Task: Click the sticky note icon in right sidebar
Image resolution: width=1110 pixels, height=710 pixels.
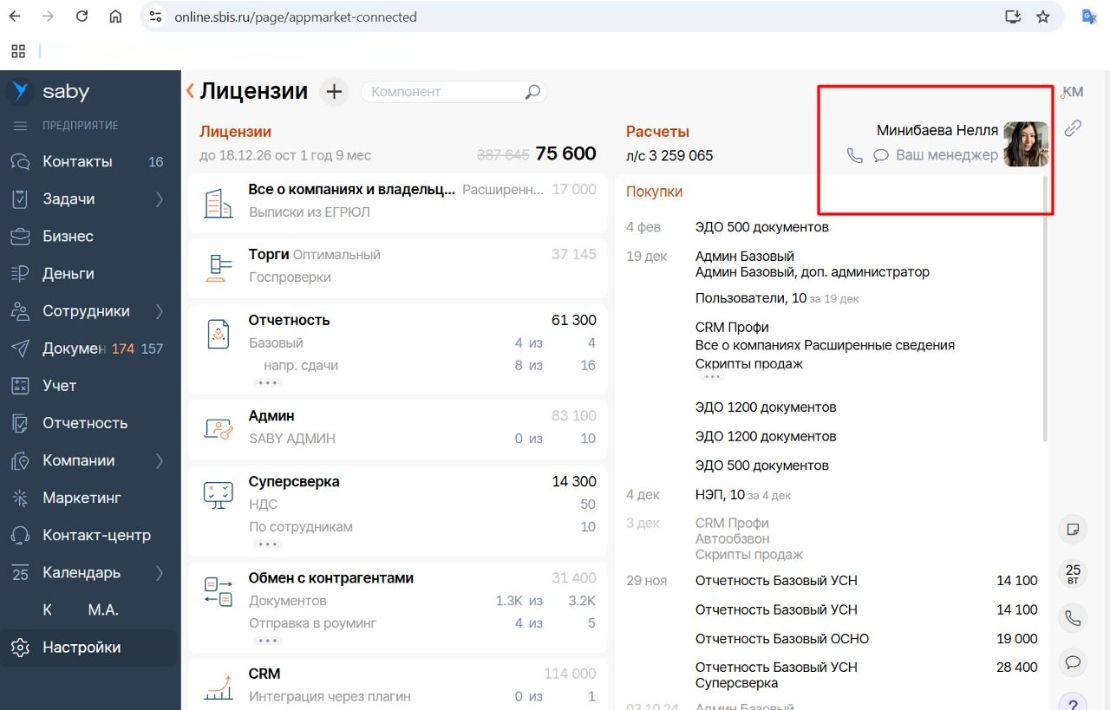Action: (1073, 528)
